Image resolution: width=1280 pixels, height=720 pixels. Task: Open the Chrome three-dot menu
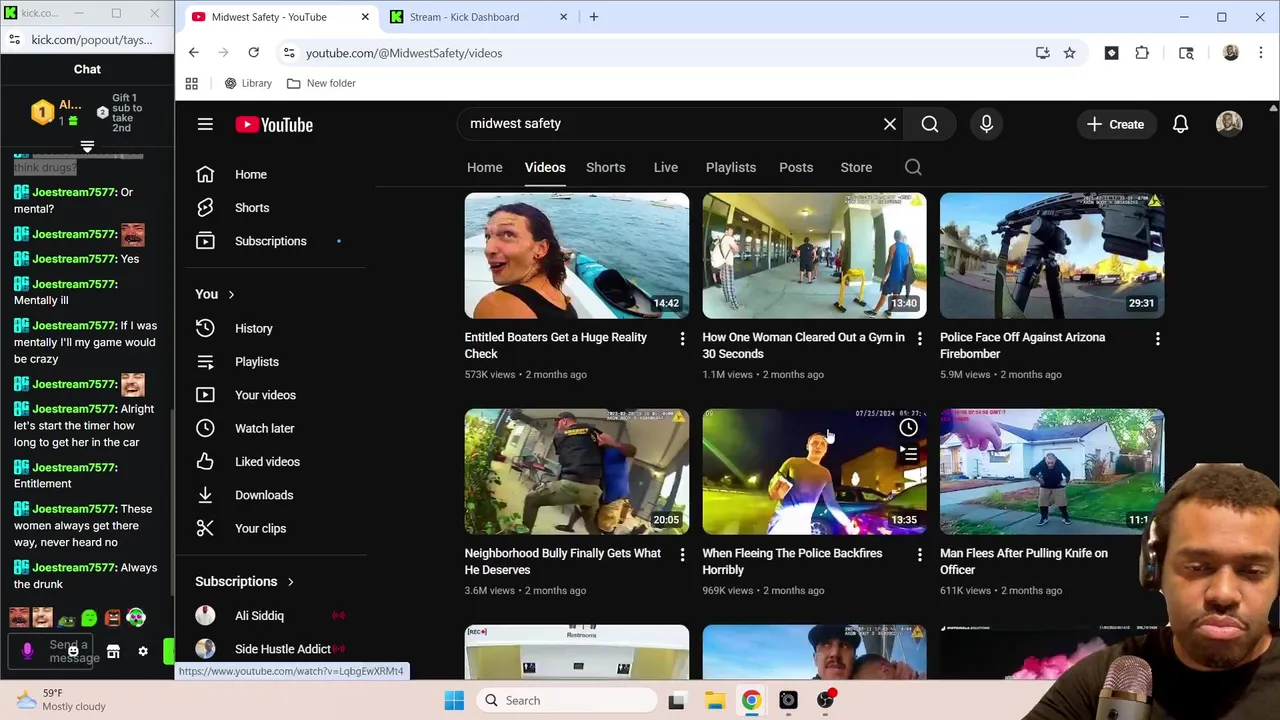(1260, 53)
